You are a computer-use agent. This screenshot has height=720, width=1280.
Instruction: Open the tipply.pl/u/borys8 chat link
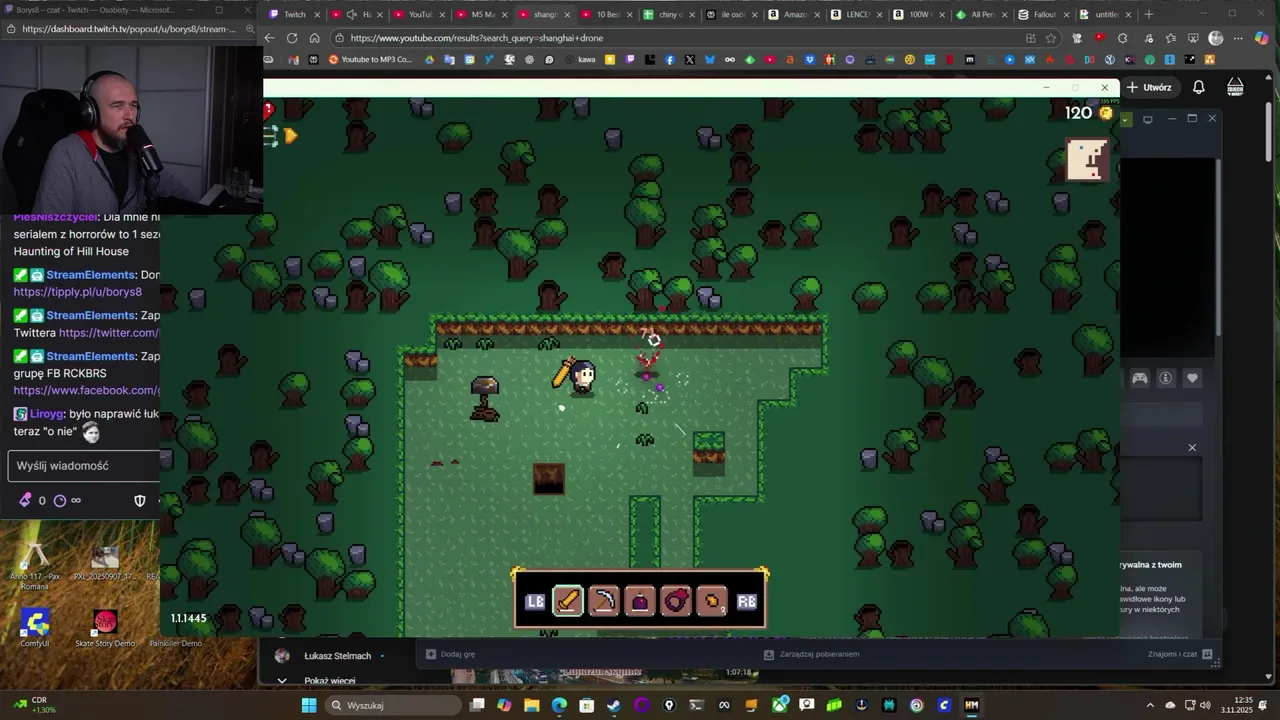point(78,292)
